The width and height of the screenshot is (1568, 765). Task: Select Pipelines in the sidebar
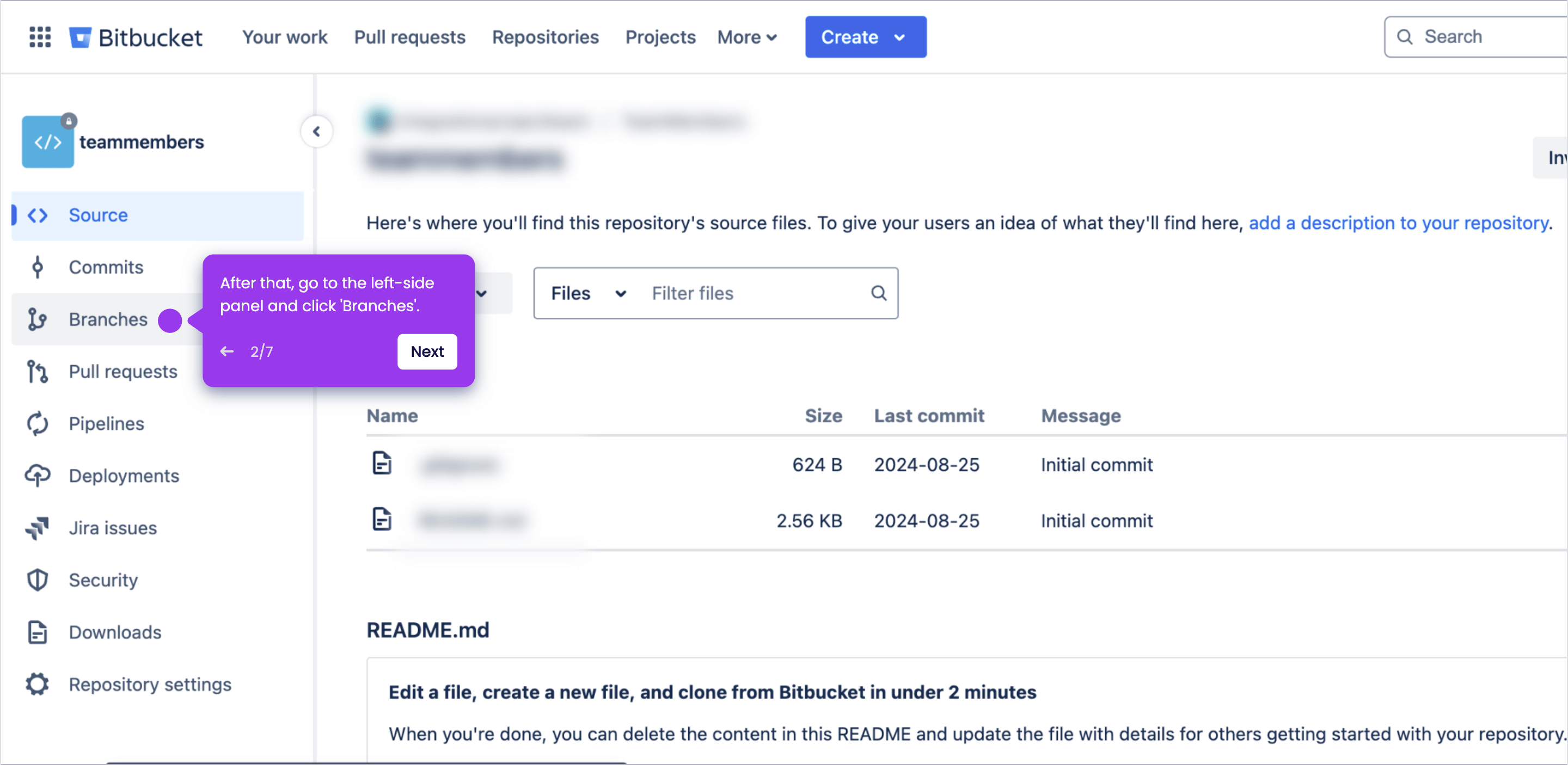[x=158, y=424]
